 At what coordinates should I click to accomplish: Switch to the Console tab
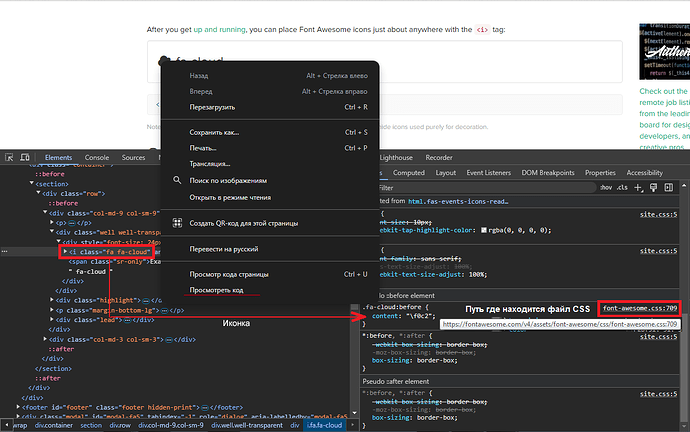pyautogui.click(x=97, y=158)
